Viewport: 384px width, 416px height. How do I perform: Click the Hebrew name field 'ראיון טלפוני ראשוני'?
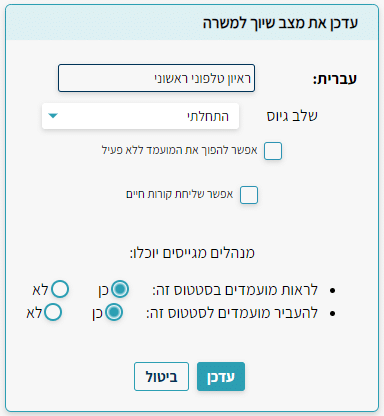point(156,78)
